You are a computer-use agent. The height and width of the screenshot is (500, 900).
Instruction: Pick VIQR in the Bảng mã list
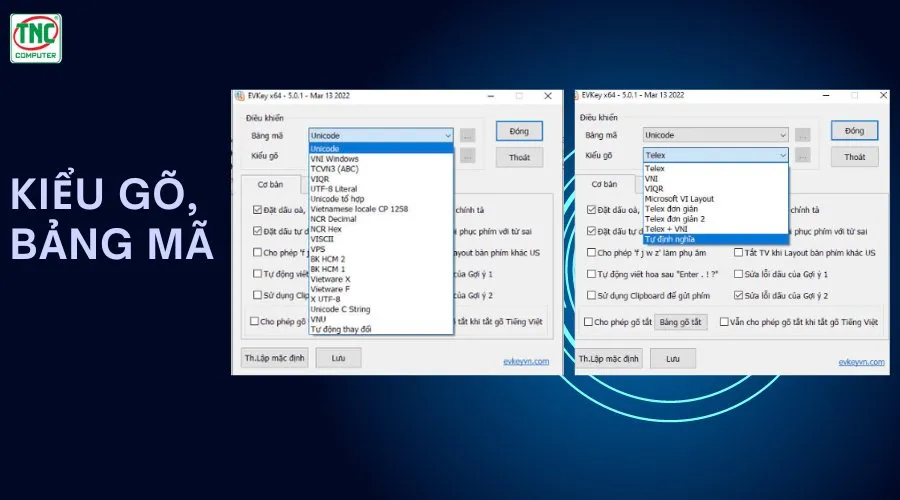coord(381,179)
